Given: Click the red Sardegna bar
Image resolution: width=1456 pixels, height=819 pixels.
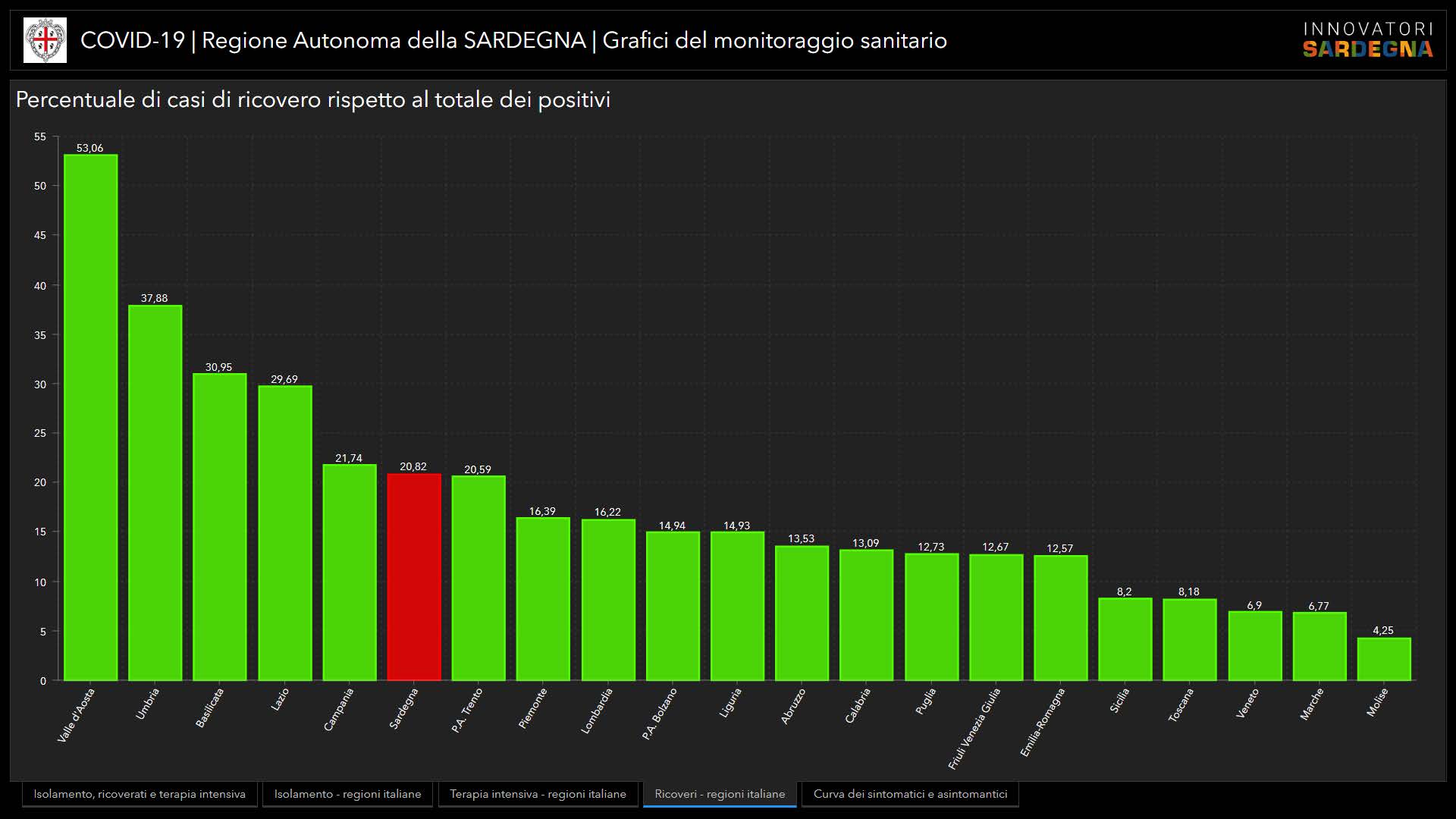Looking at the screenshot, I should pos(414,576).
